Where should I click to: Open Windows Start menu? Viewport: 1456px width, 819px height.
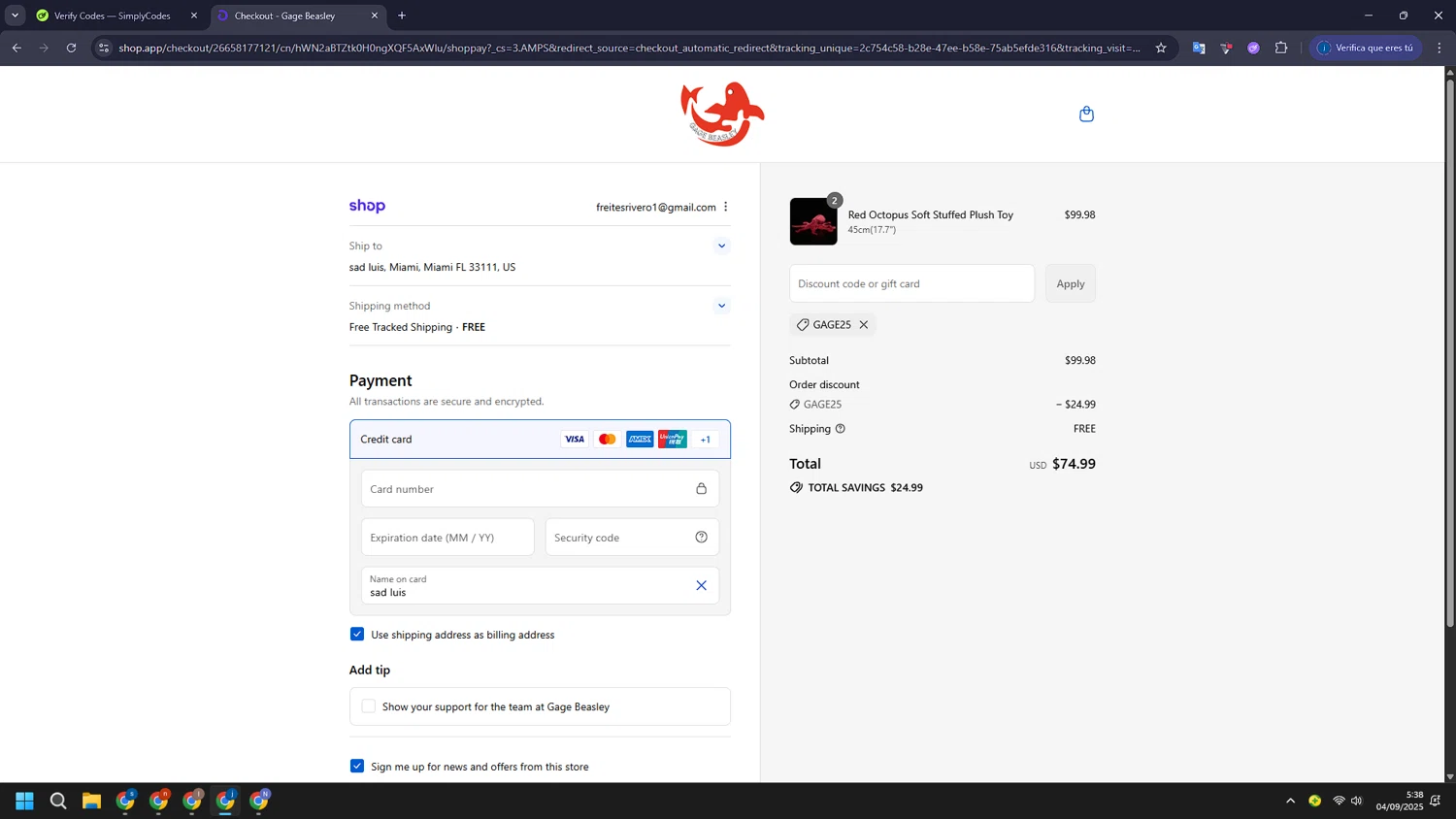tap(25, 801)
